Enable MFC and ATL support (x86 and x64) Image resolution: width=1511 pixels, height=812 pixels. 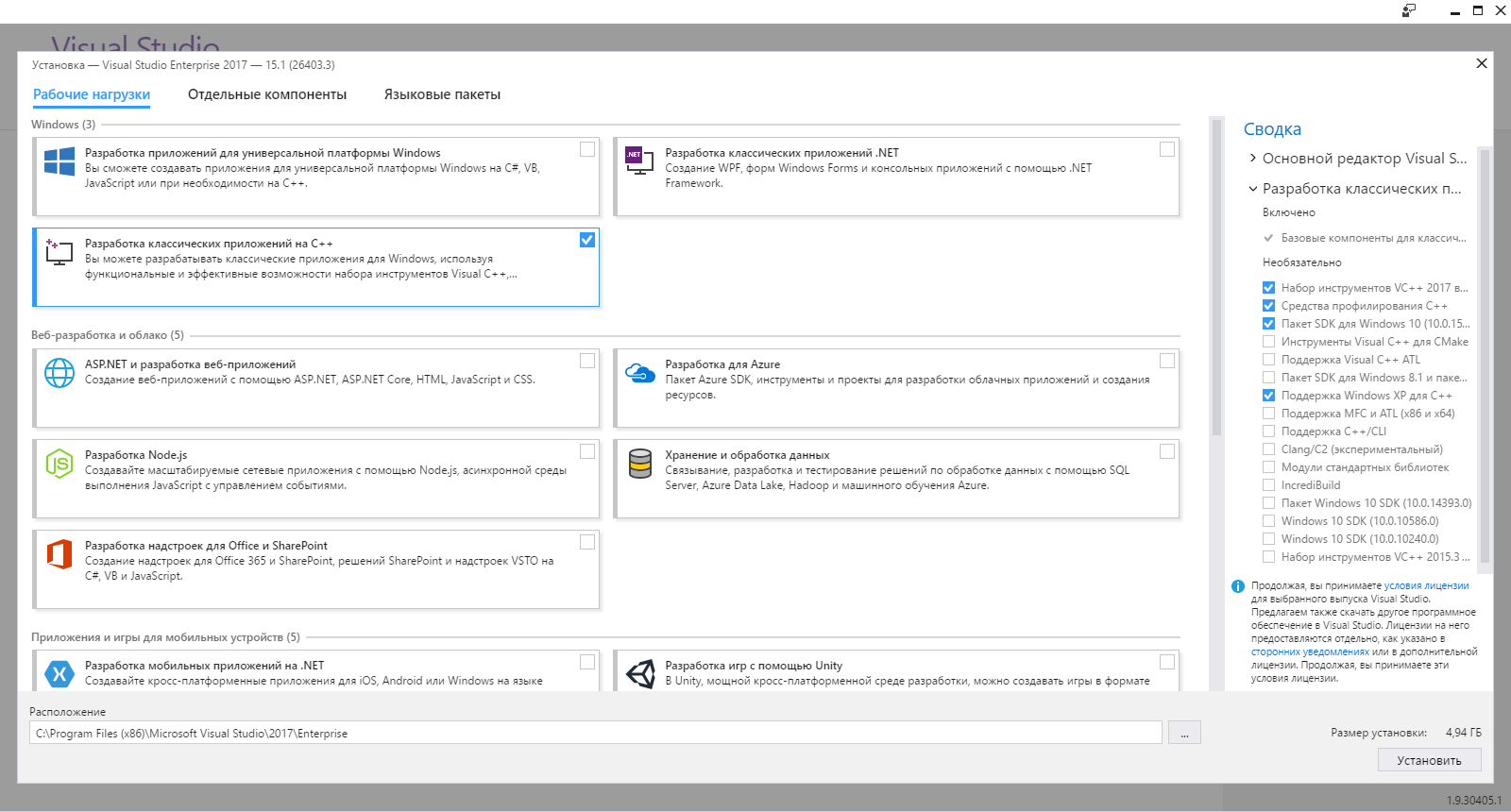[1268, 414]
